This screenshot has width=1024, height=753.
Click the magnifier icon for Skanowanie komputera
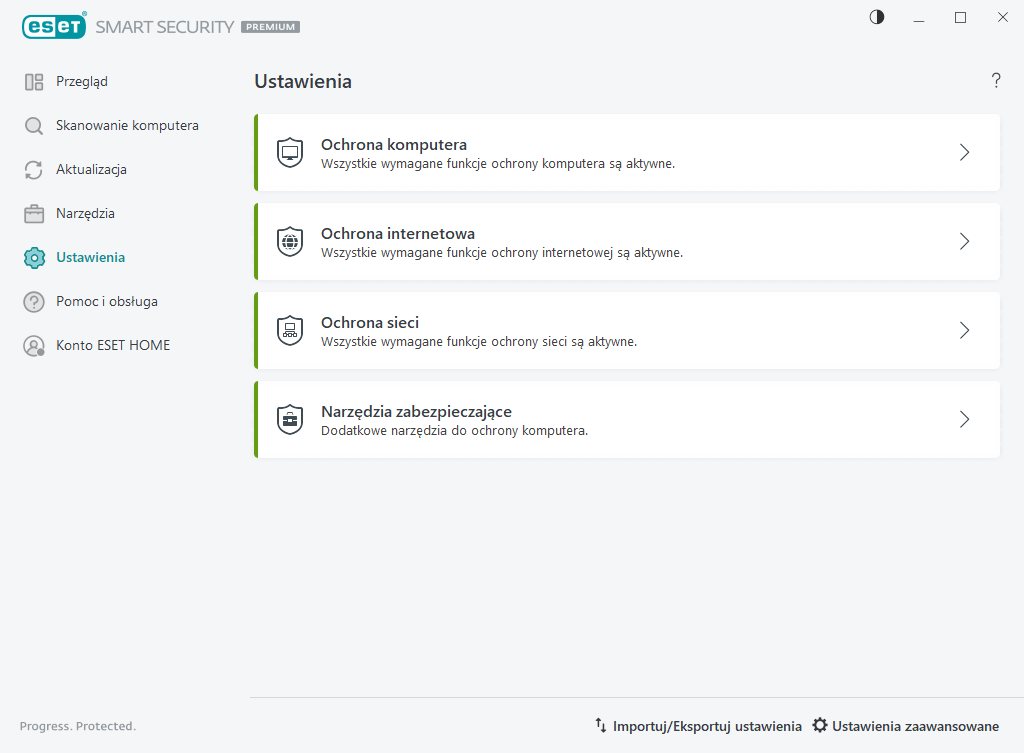click(34, 126)
